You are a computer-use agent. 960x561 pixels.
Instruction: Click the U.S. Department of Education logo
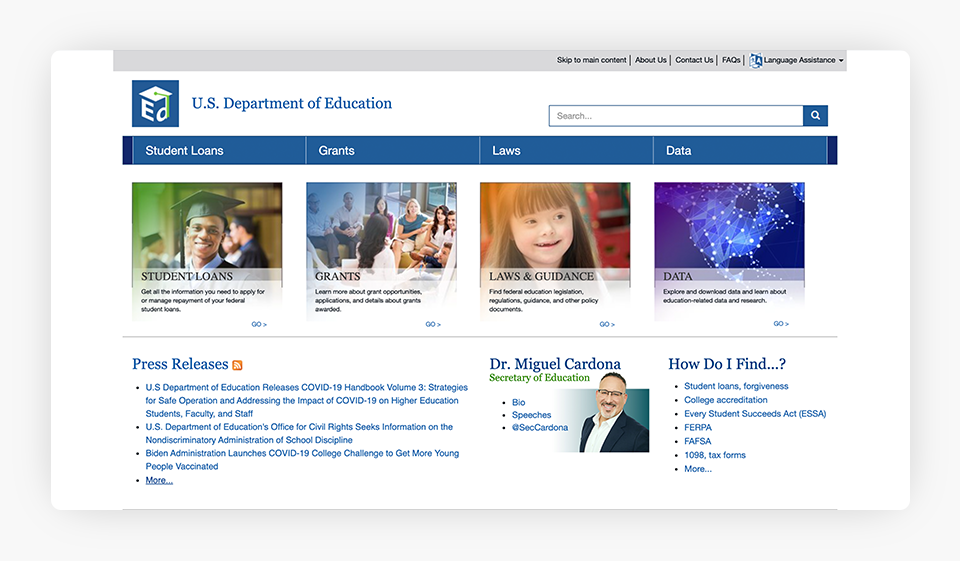click(155, 104)
